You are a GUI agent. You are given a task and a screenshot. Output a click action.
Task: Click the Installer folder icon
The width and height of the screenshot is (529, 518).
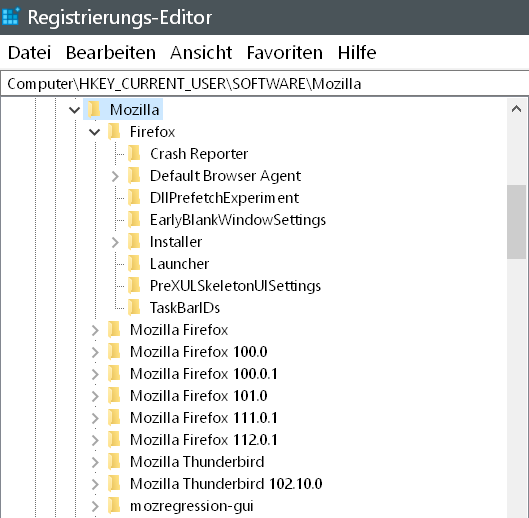(x=134, y=241)
